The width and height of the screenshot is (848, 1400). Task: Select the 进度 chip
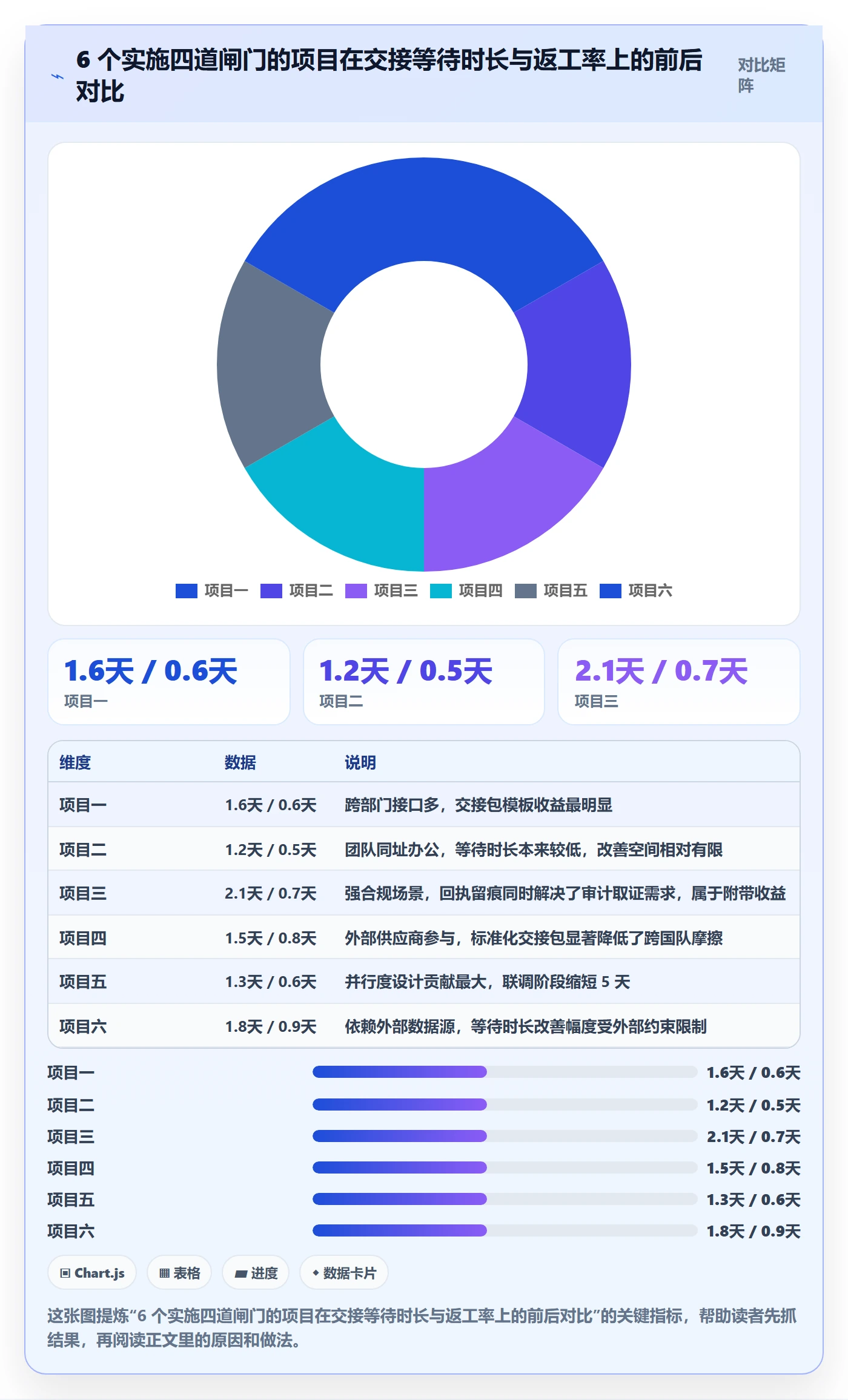256,1273
